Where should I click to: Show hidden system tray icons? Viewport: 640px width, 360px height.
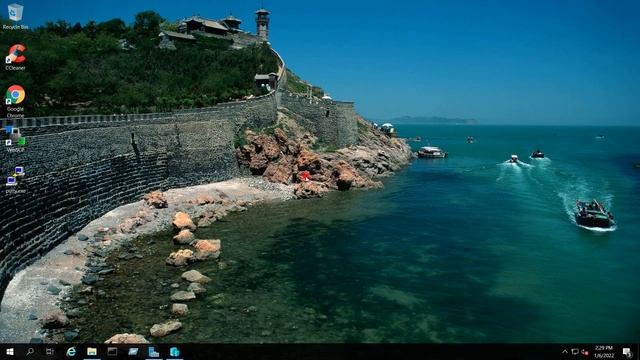pyautogui.click(x=565, y=351)
